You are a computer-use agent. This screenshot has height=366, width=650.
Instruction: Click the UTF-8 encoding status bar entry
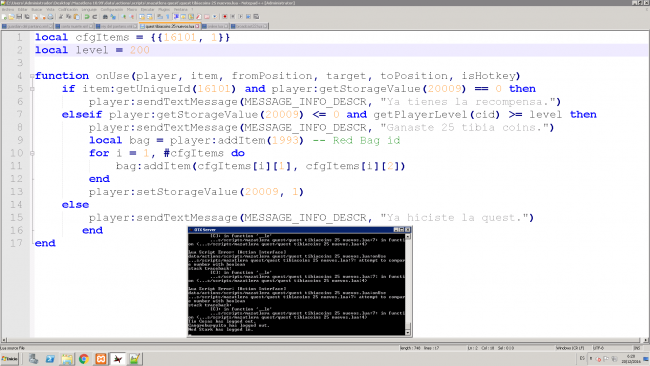pyautogui.click(x=598, y=348)
